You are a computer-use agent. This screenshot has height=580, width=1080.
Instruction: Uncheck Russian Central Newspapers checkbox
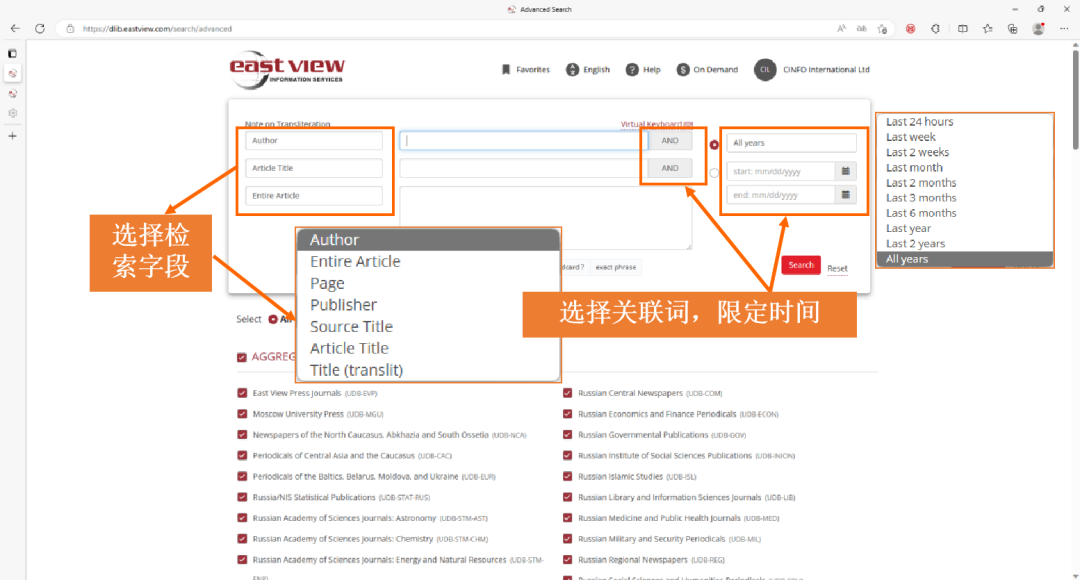pyautogui.click(x=568, y=393)
